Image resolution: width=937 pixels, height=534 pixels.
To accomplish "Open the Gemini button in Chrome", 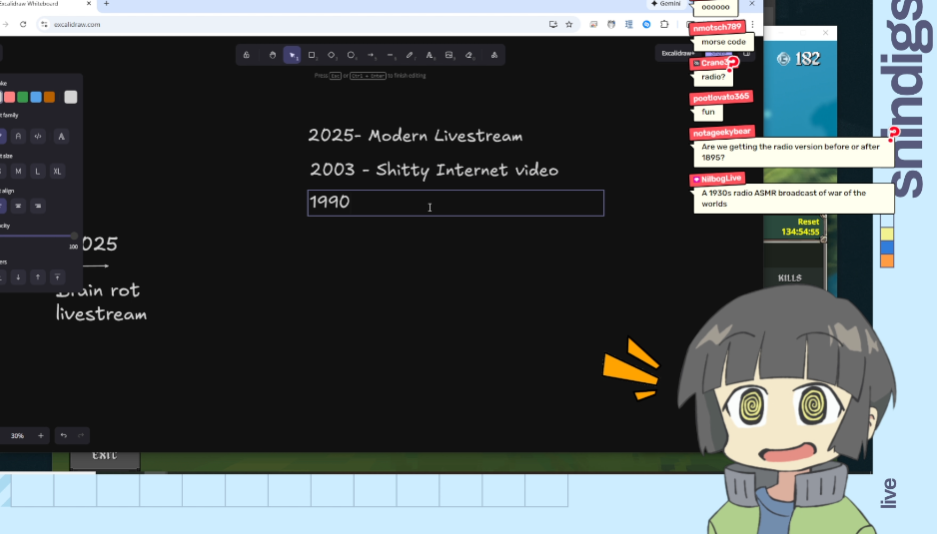I will [x=666, y=4].
